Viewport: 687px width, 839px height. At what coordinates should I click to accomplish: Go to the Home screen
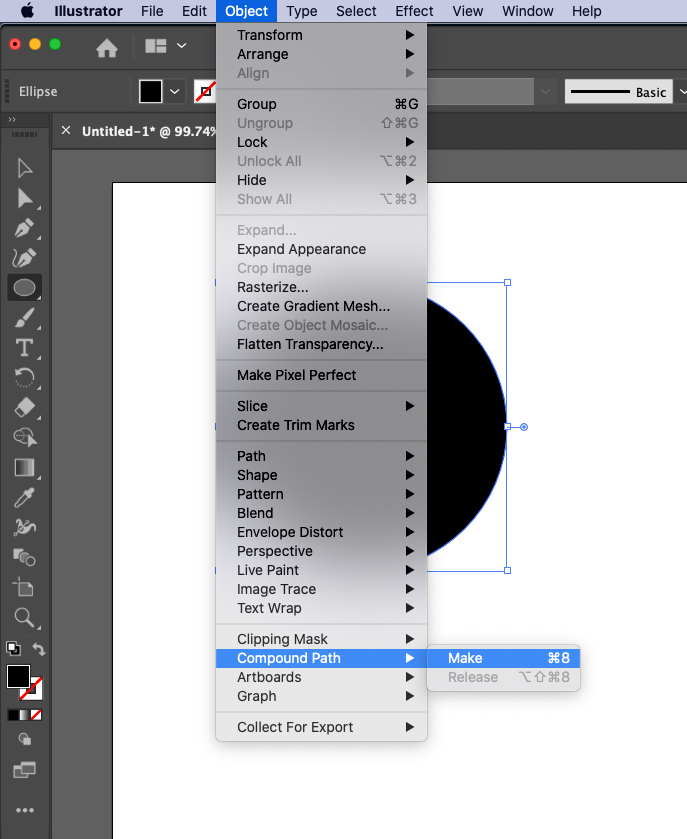[106, 48]
